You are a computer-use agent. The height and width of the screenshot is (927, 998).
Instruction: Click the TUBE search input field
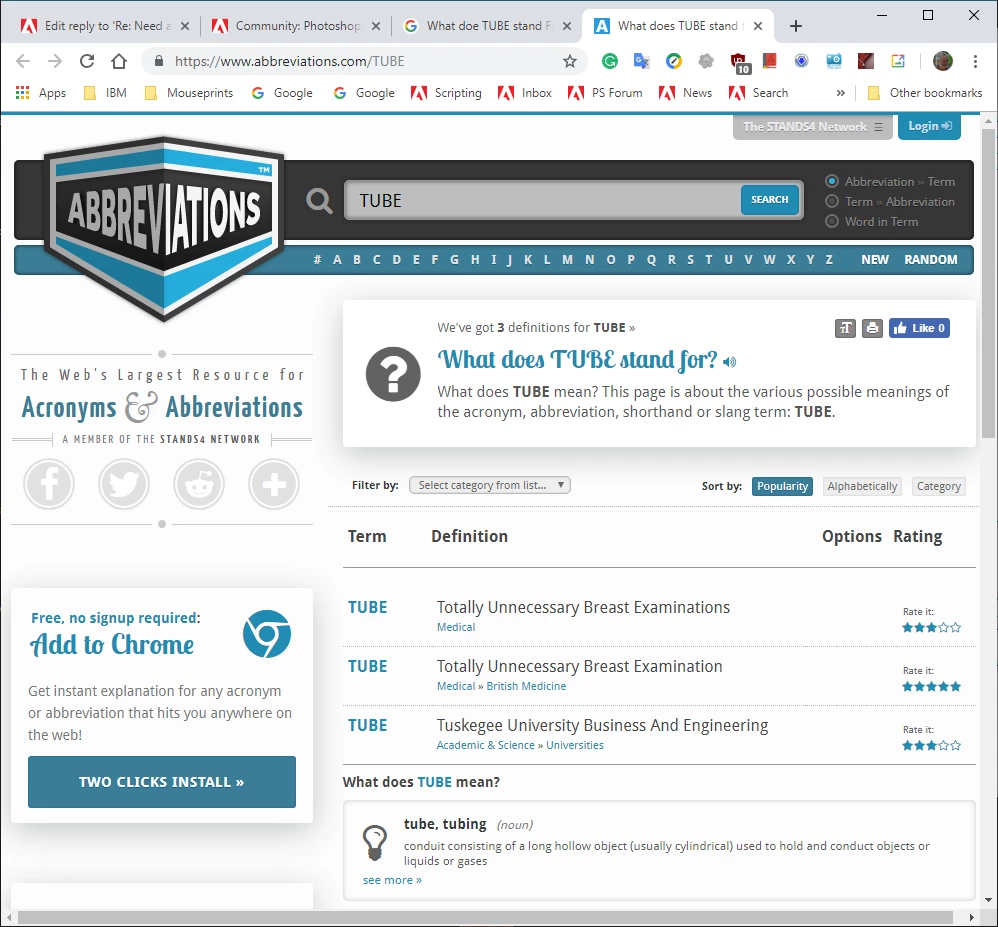542,201
